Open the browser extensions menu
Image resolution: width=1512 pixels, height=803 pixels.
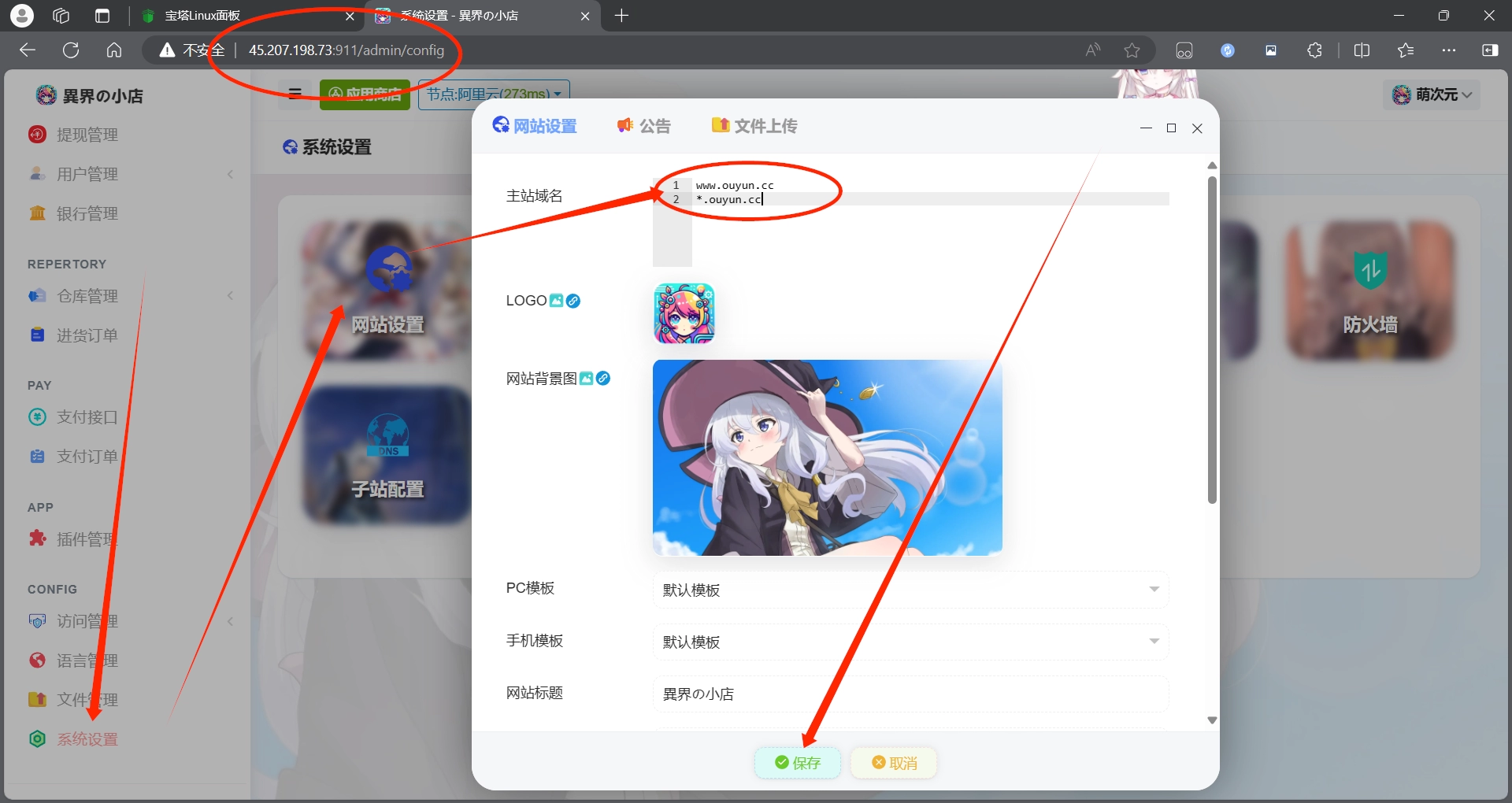click(1314, 50)
